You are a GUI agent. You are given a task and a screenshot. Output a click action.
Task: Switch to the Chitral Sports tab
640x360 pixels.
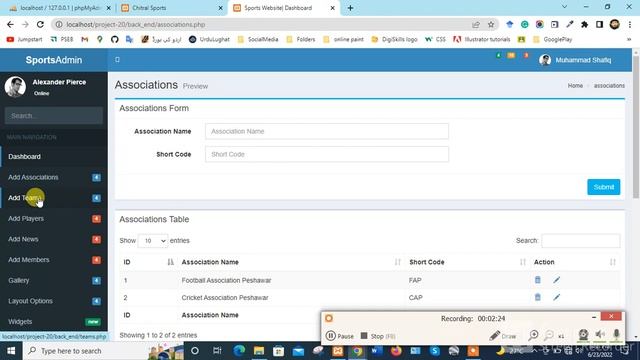[x=173, y=8]
